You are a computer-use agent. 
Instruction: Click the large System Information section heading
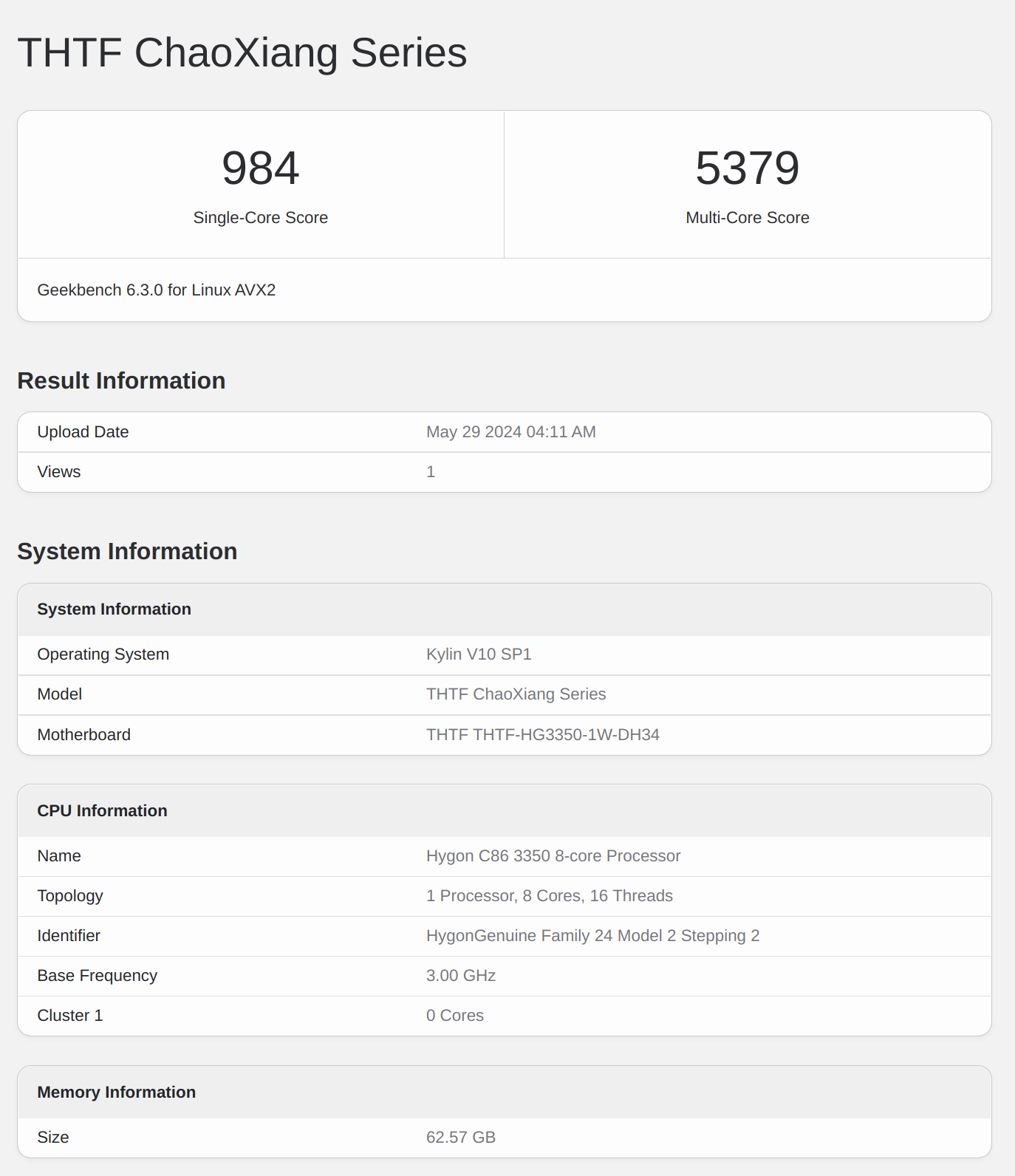[127, 552]
